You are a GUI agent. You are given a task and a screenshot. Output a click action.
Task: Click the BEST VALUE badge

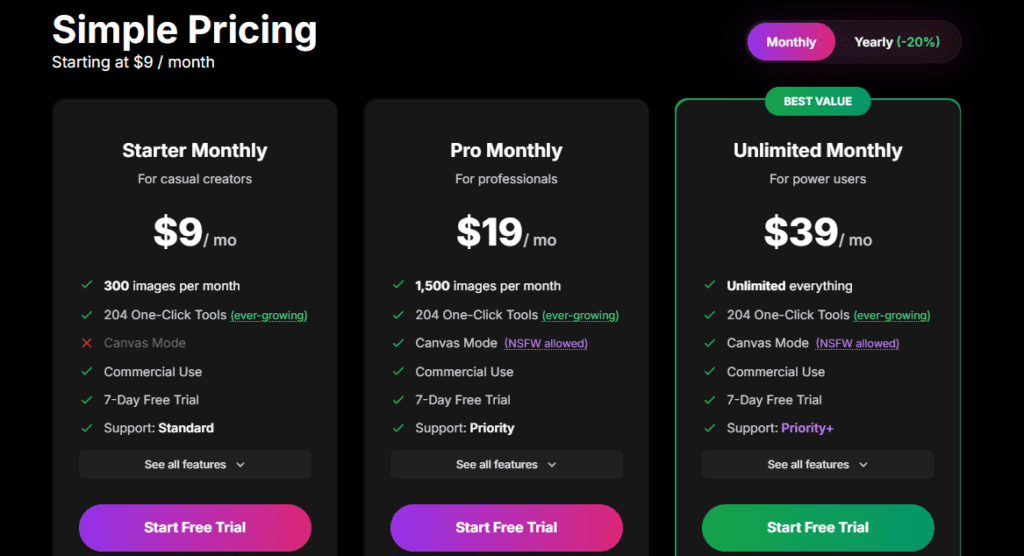click(x=818, y=101)
